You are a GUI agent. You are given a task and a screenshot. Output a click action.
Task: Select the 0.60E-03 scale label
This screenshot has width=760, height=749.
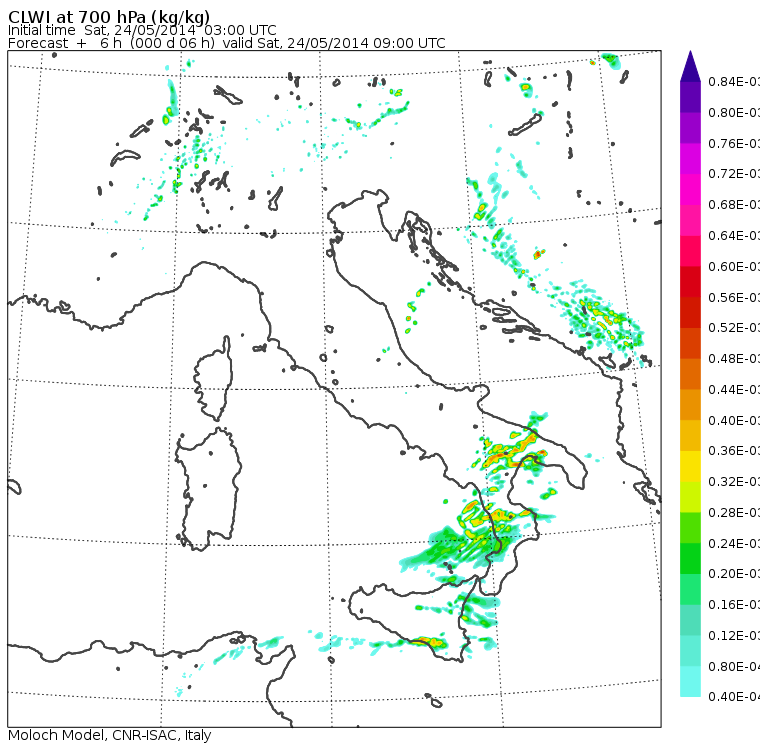point(734,266)
